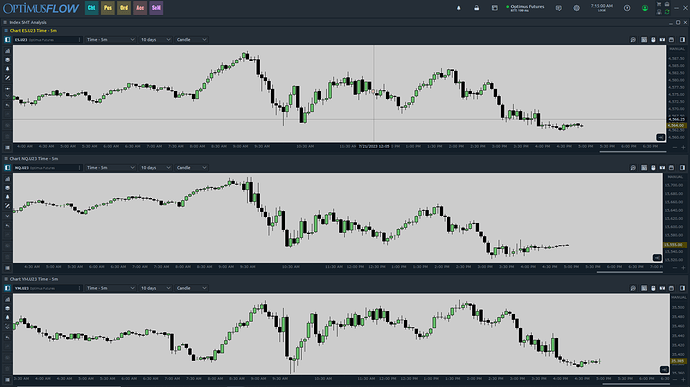Click the ES.U23 symbol input field
This screenshot has width=690, height=387.
point(47,40)
